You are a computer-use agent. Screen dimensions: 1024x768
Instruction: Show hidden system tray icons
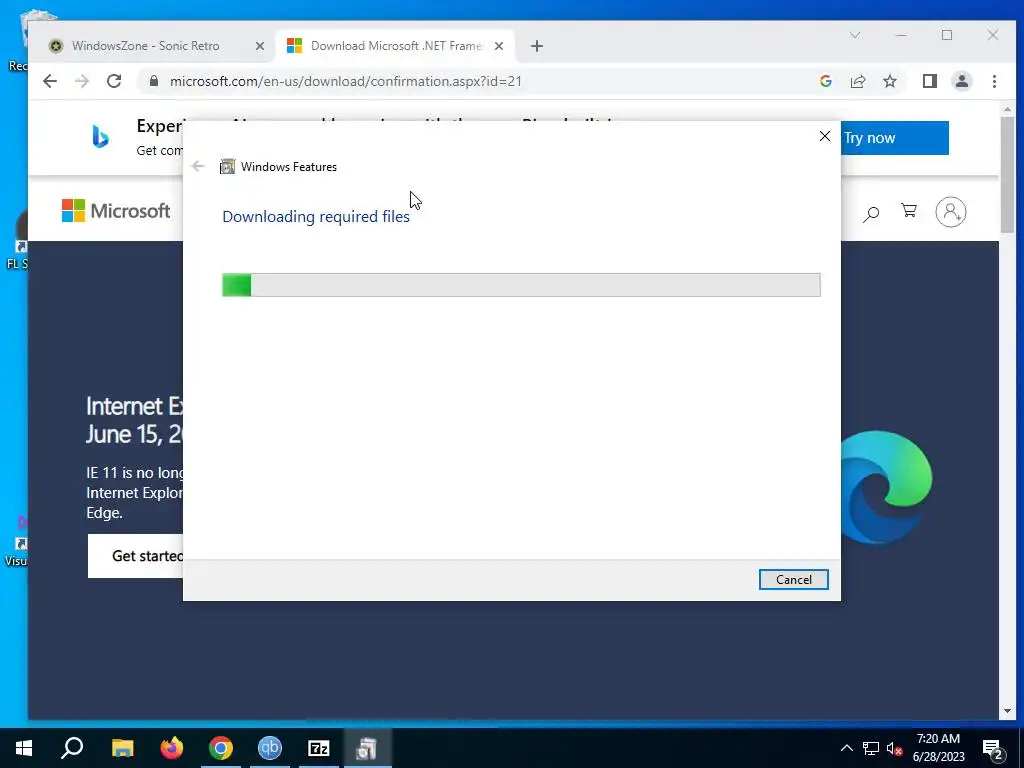click(x=846, y=748)
